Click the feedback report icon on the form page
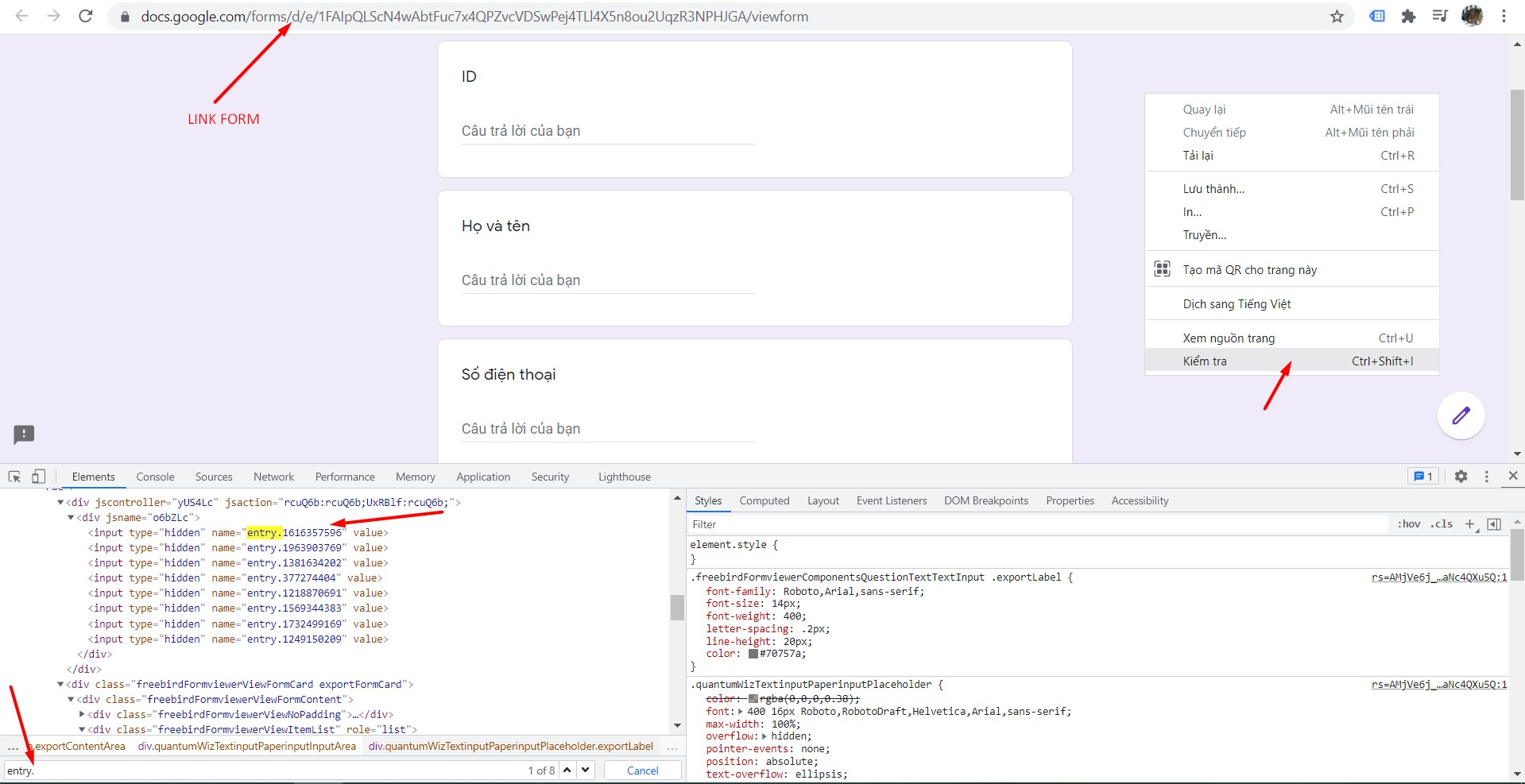 [24, 434]
